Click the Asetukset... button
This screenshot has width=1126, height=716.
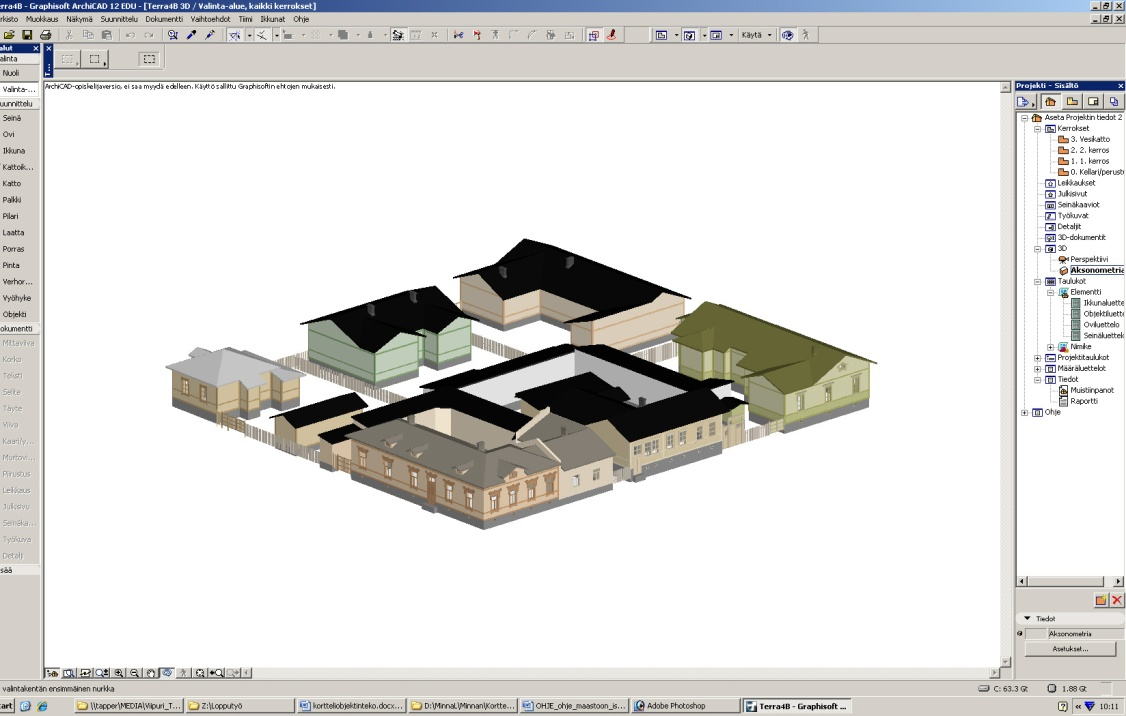[1070, 648]
